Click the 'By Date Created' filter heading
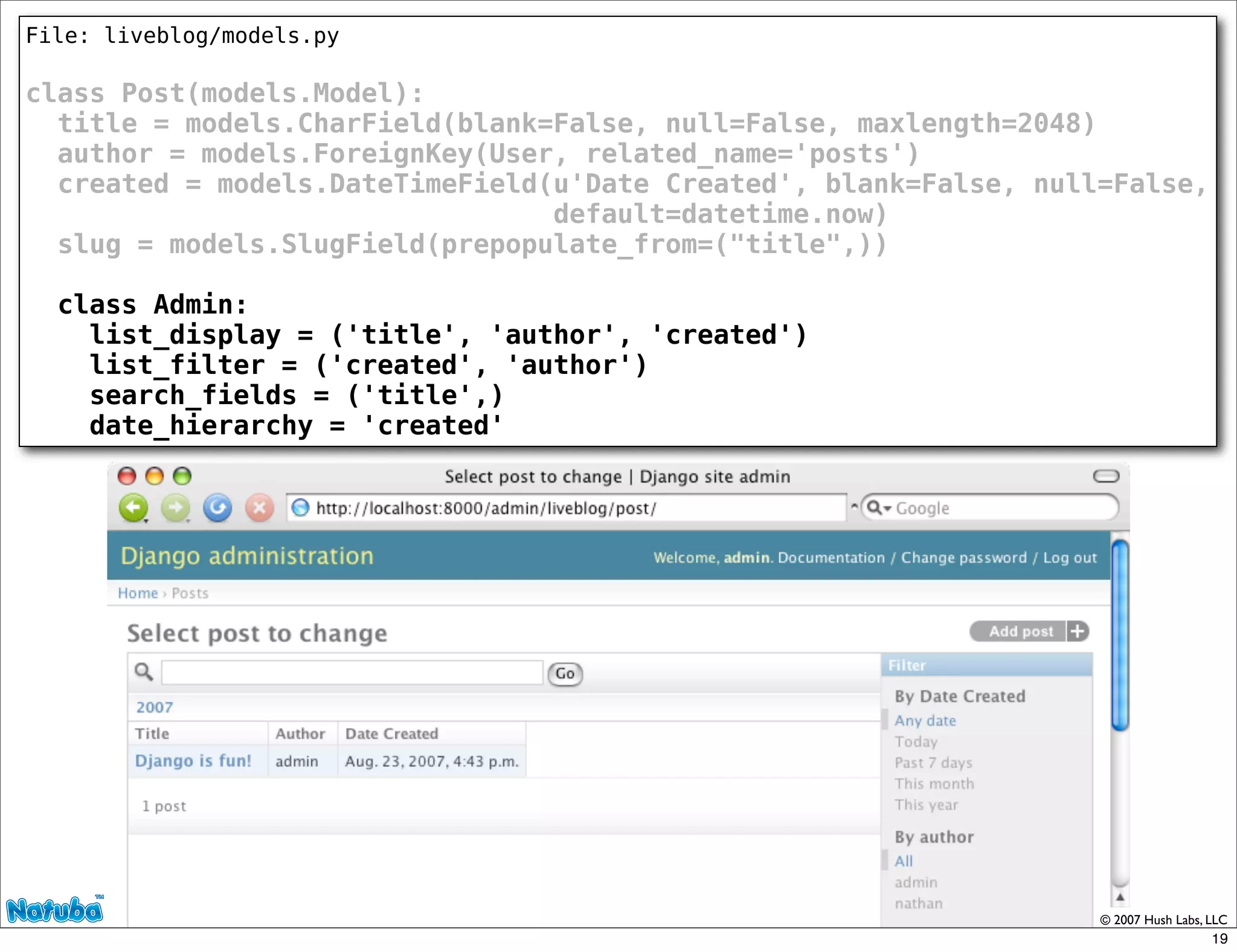 [960, 696]
